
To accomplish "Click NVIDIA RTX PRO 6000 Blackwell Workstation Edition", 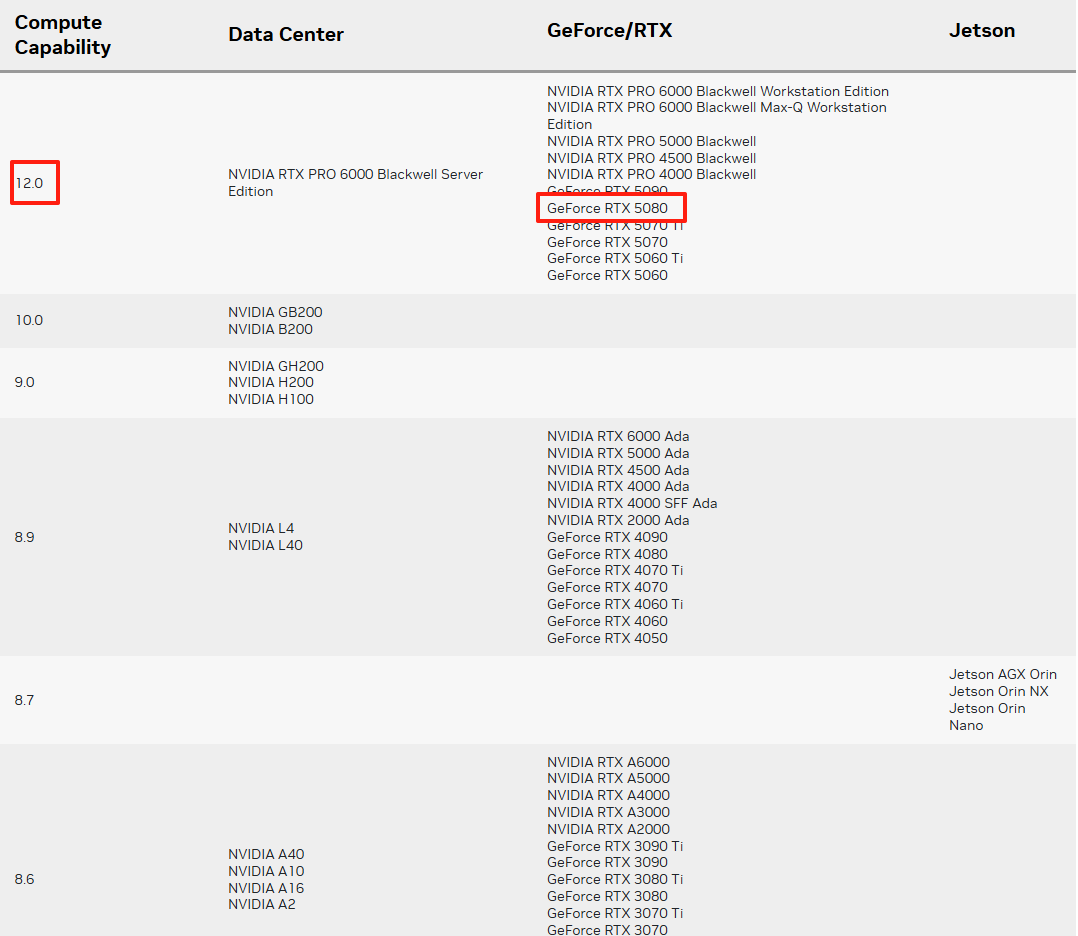I will coord(718,91).
